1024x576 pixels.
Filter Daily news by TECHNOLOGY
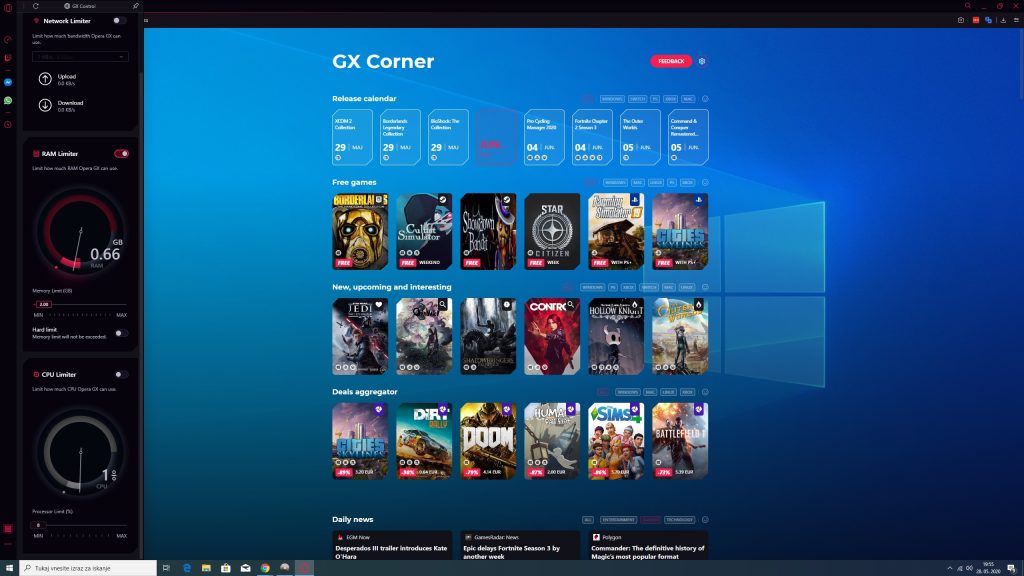pos(679,520)
